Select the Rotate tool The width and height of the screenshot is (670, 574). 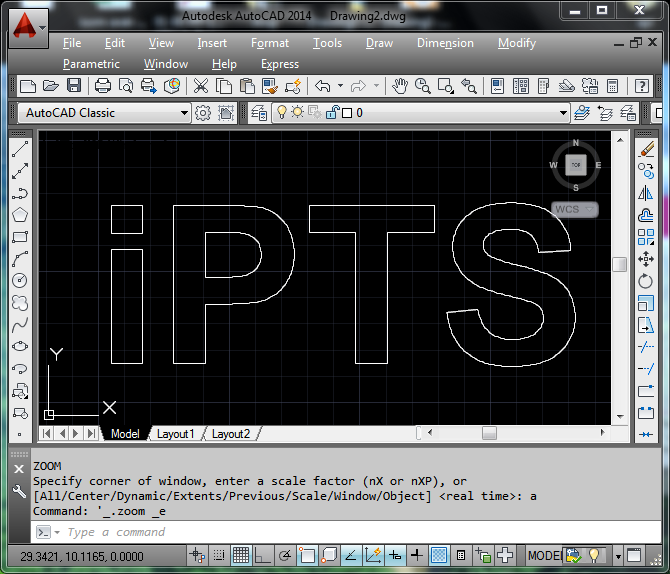646,281
